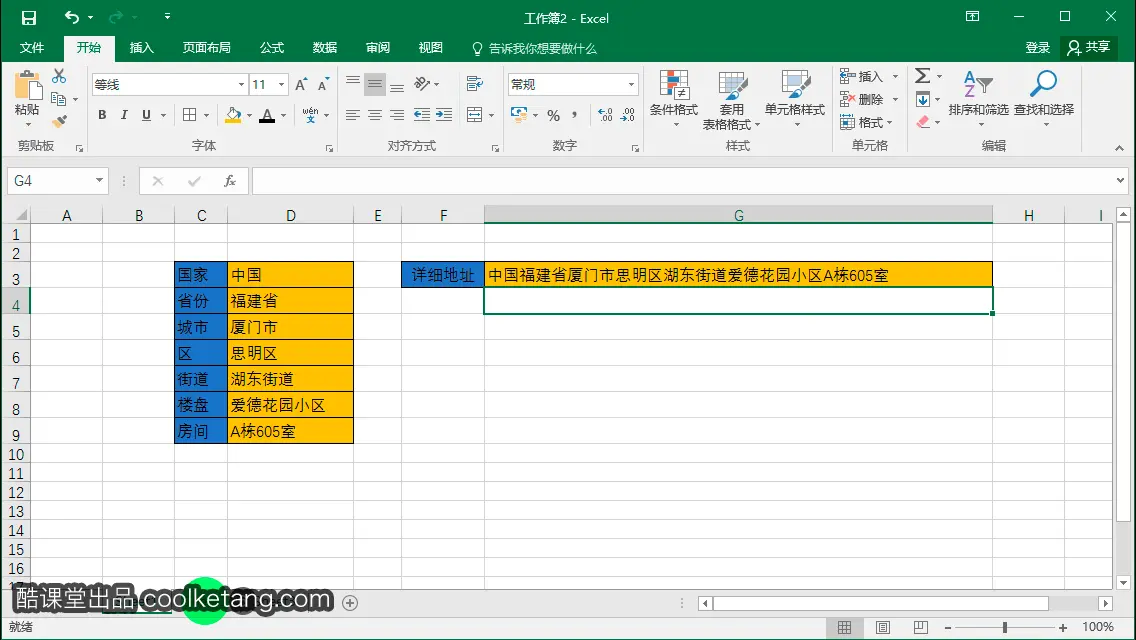Click the Format Painter brush icon

pyautogui.click(x=59, y=121)
